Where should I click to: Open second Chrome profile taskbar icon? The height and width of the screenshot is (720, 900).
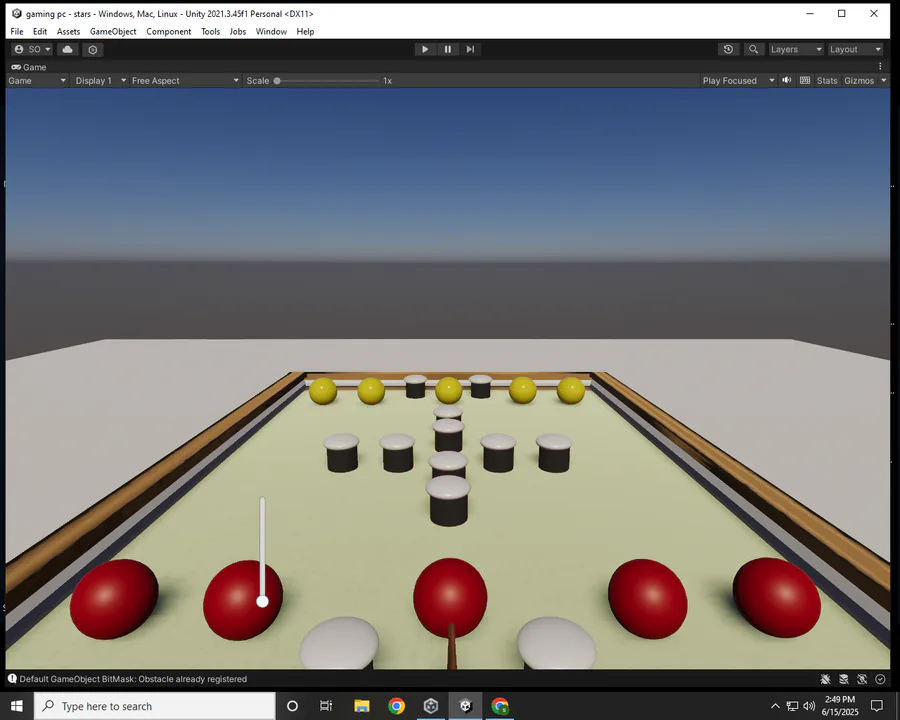pyautogui.click(x=500, y=706)
